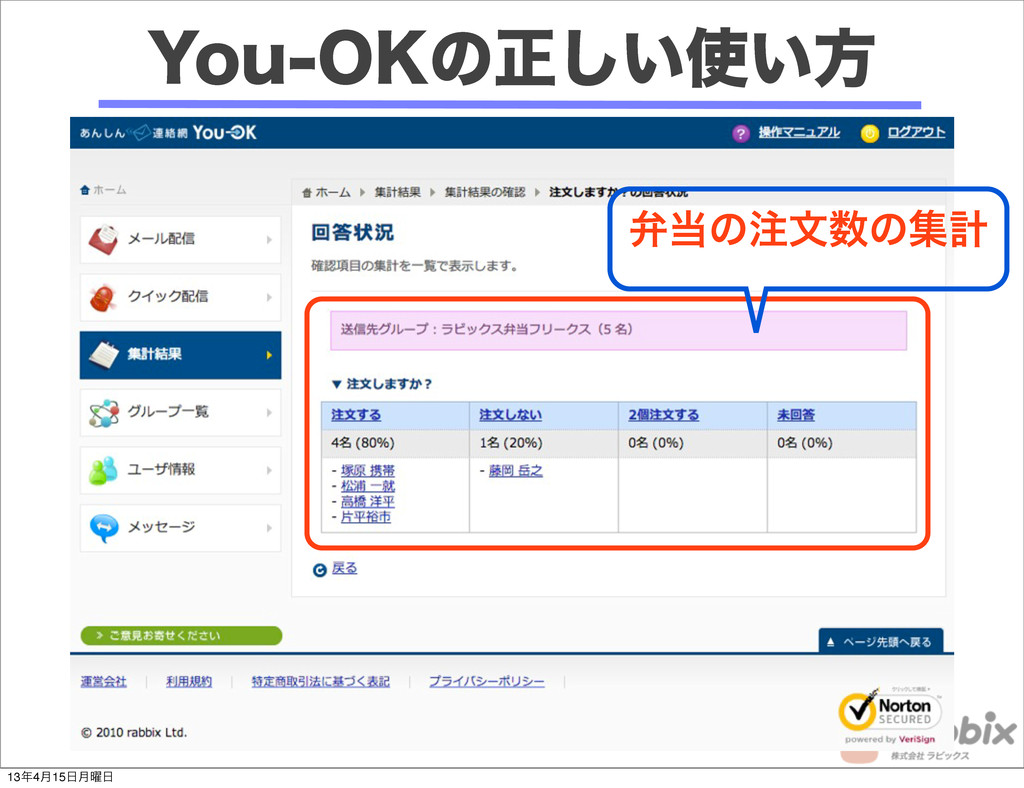
Task: Click the red envelope メール配信 icon
Action: coord(103,240)
